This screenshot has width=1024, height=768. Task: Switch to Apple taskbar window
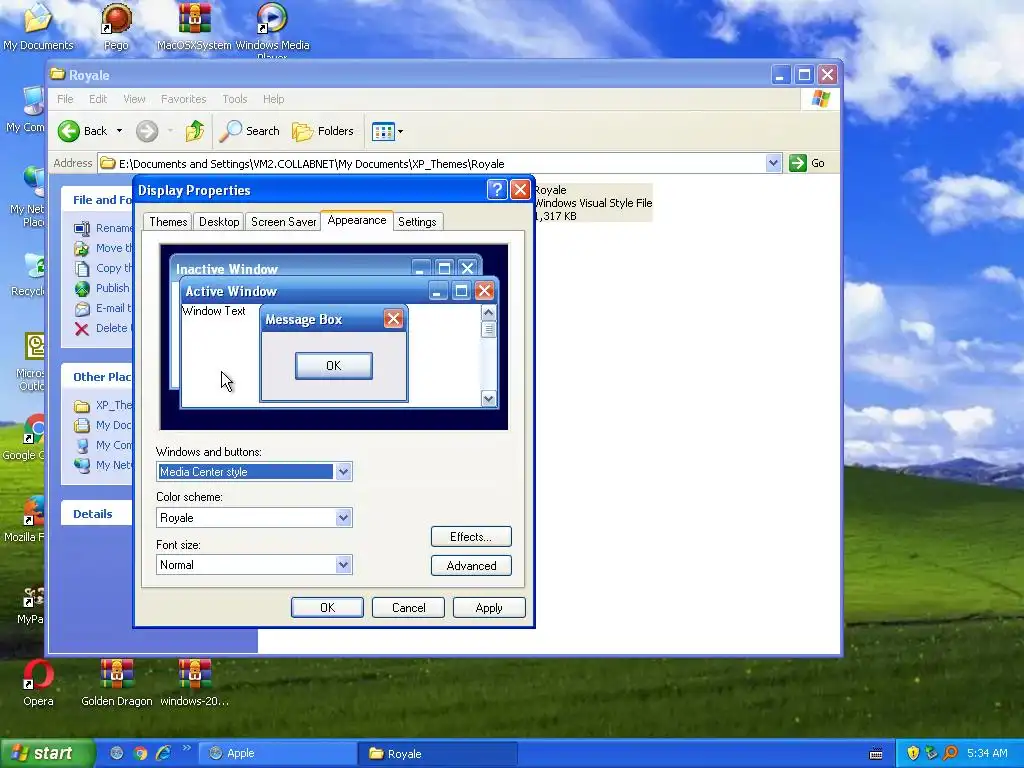pyautogui.click(x=278, y=754)
